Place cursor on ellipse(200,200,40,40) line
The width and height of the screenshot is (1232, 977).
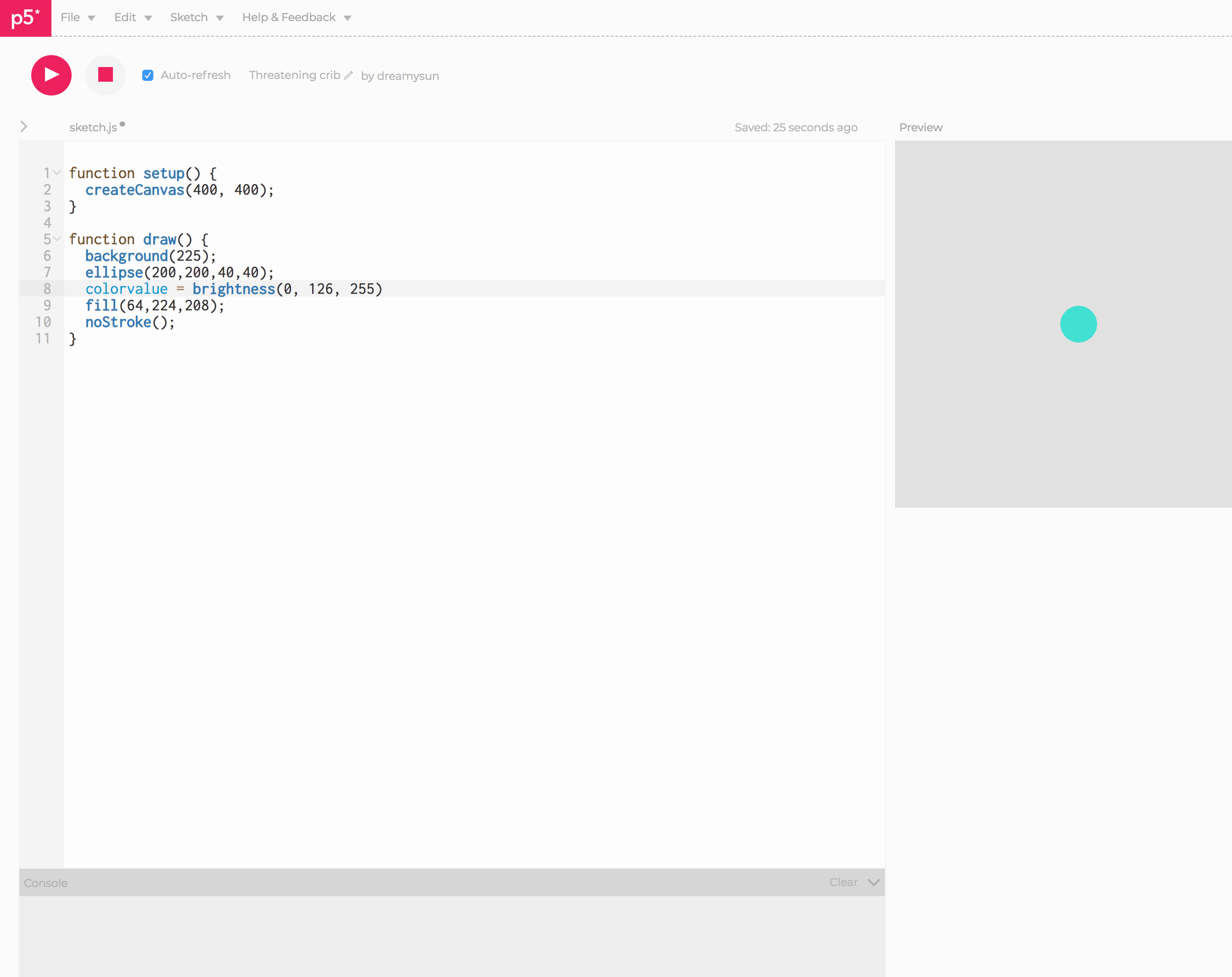coord(180,272)
